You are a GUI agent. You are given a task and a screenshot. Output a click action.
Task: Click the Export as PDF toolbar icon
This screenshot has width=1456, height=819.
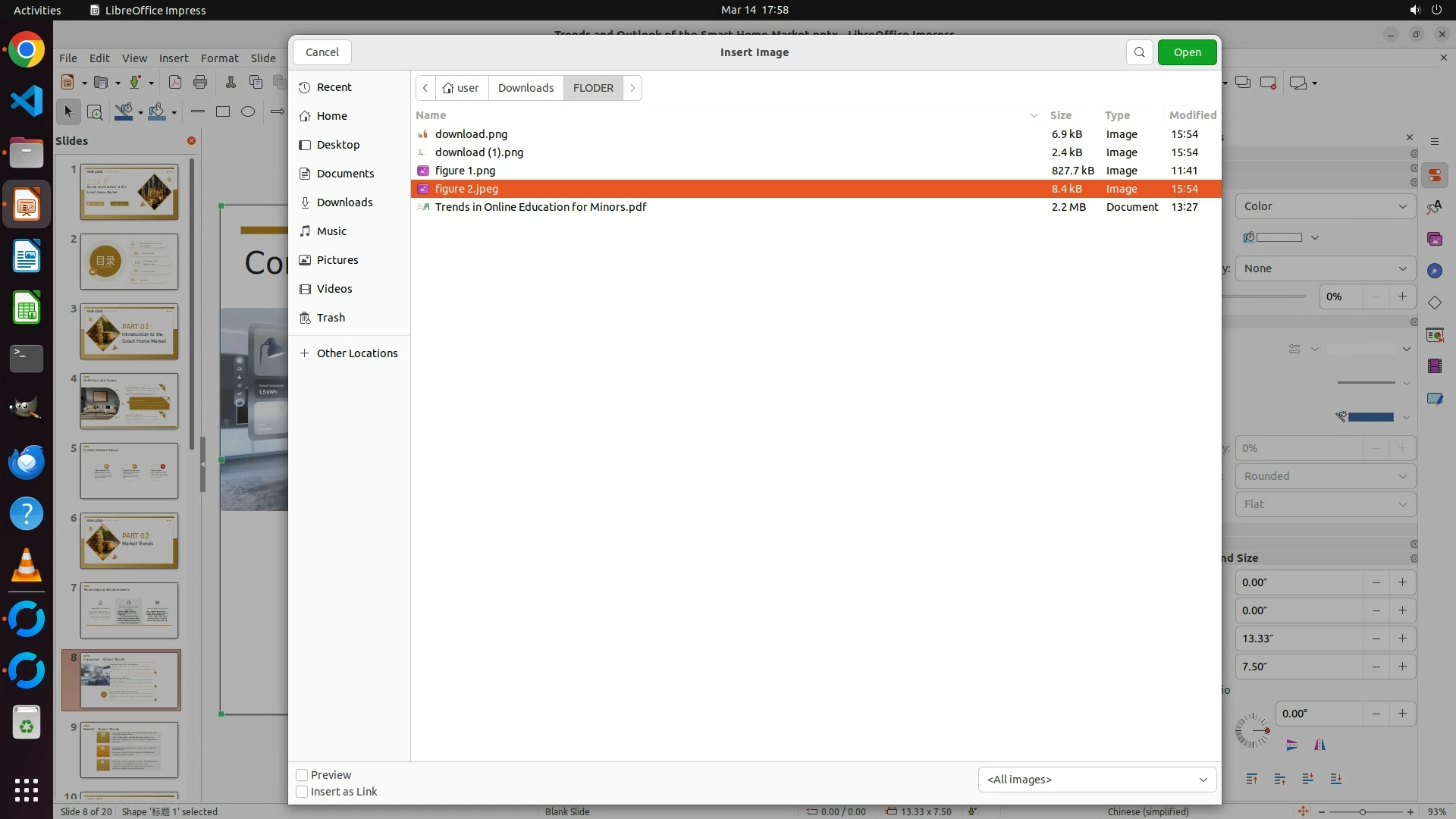[174, 83]
